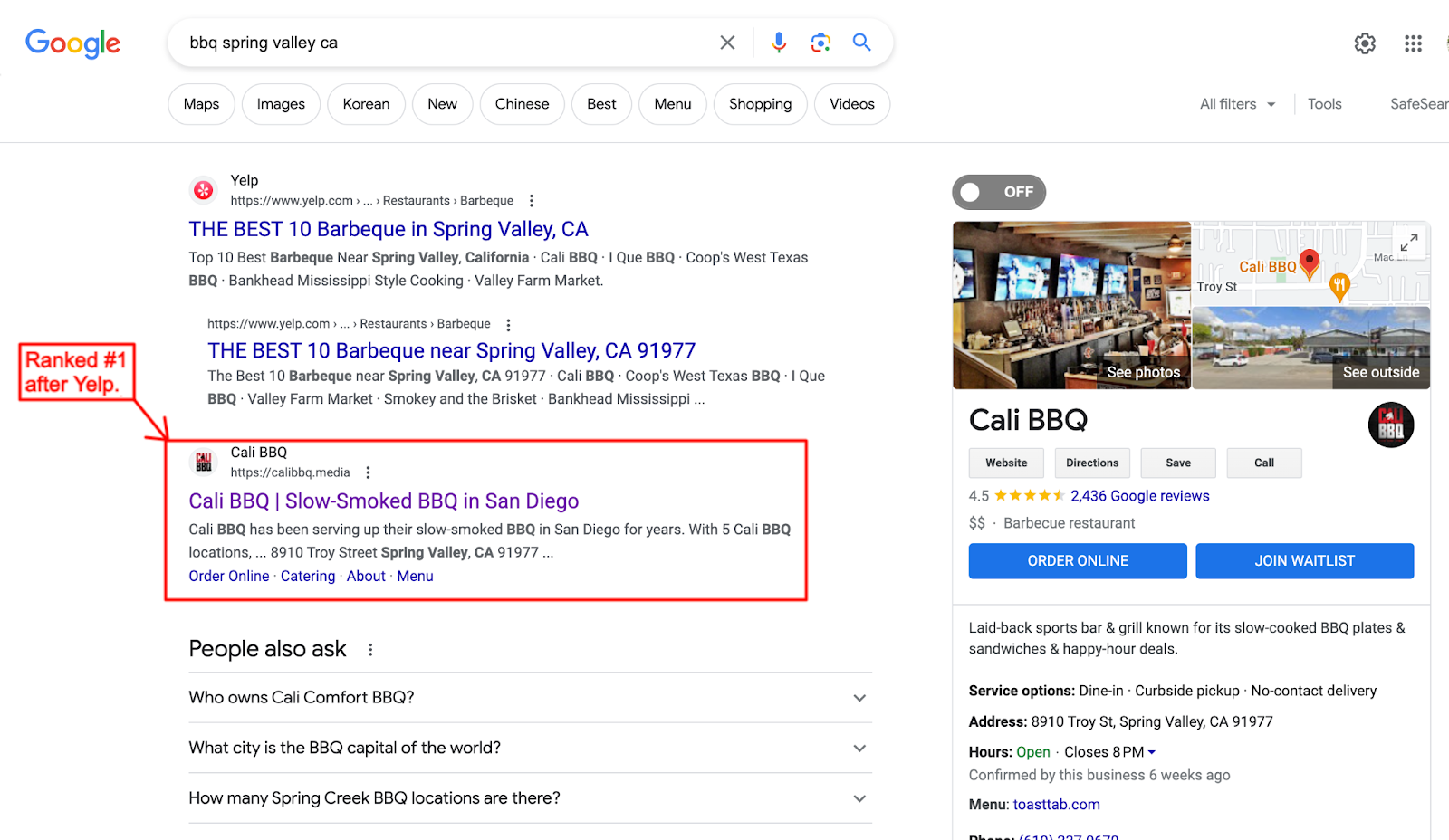Expand the hours dropdown next to Closes 8 PM

pyautogui.click(x=1152, y=752)
